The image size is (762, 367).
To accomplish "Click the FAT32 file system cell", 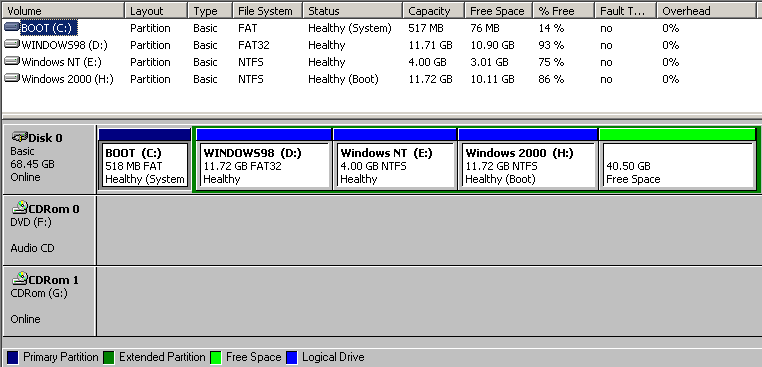I will pyautogui.click(x=254, y=45).
